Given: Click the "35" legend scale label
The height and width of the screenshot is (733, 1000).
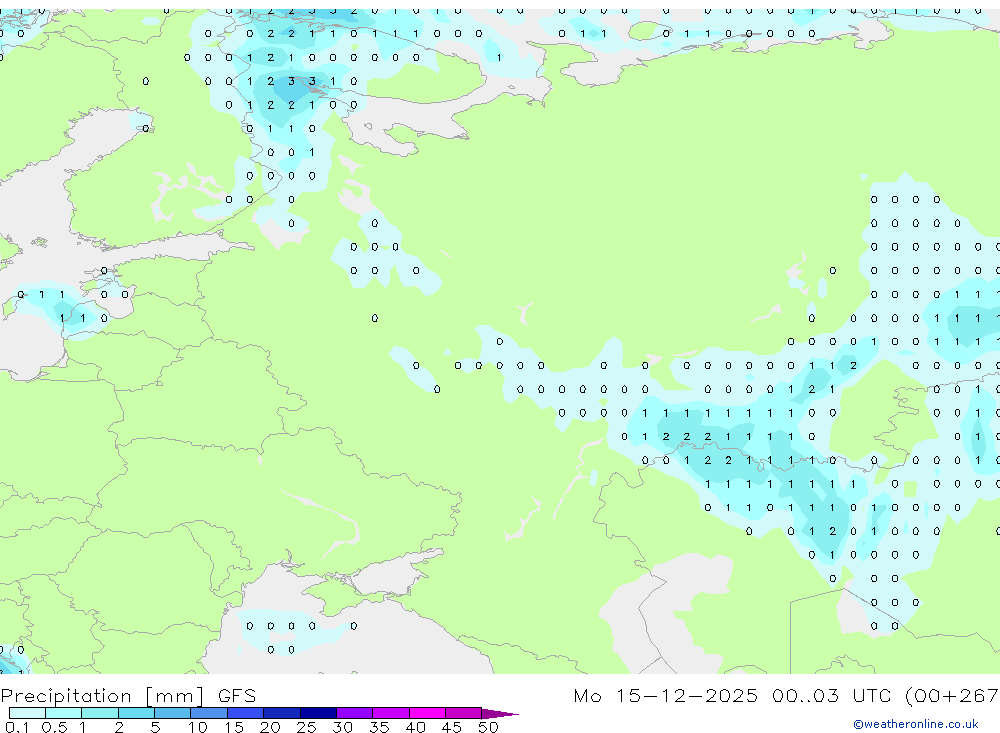Looking at the screenshot, I should pyautogui.click(x=379, y=727).
